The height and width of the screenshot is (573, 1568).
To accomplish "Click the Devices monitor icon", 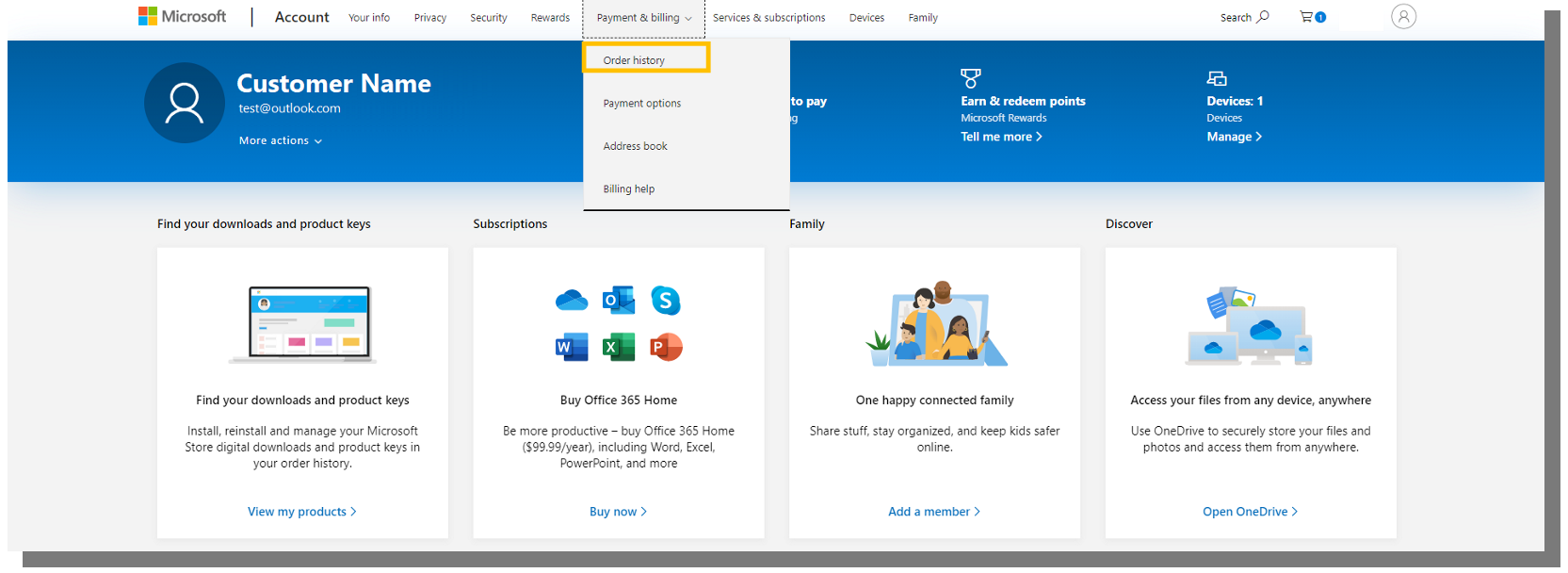I will [x=1217, y=78].
